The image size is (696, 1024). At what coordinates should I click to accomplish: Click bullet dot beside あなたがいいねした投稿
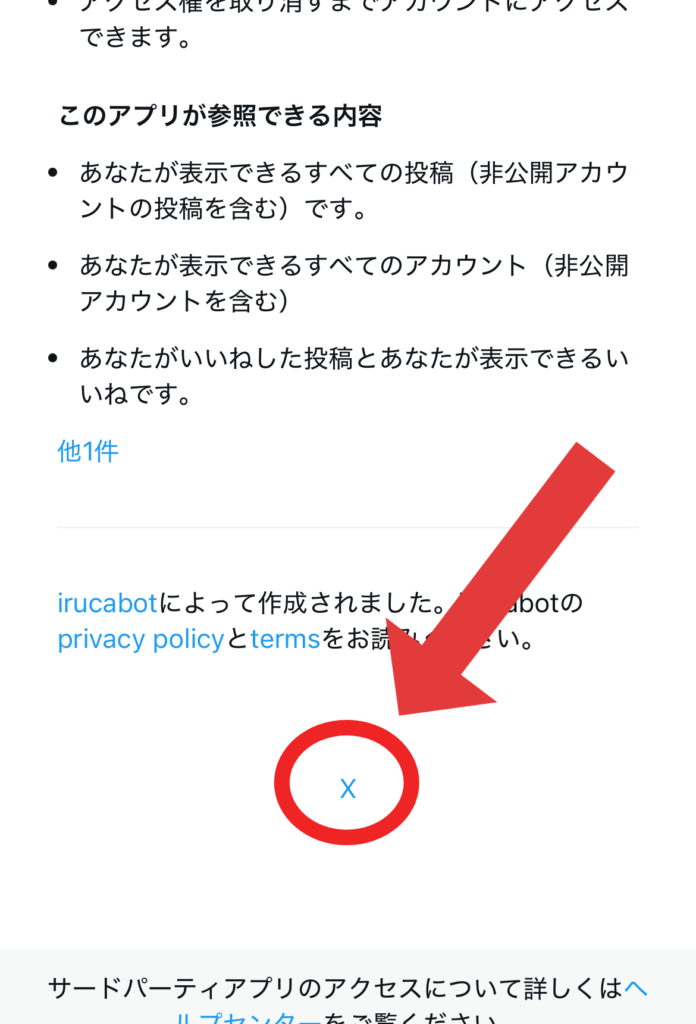click(54, 358)
